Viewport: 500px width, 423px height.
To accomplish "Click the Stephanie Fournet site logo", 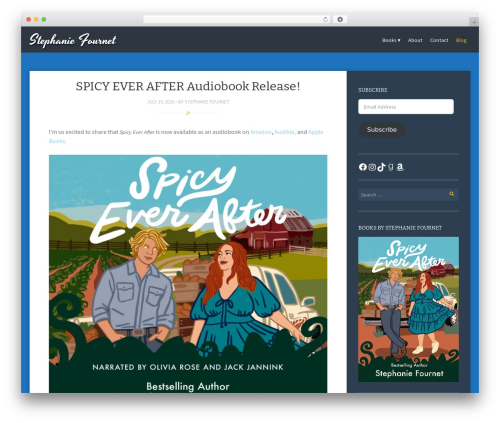I will tap(73, 40).
